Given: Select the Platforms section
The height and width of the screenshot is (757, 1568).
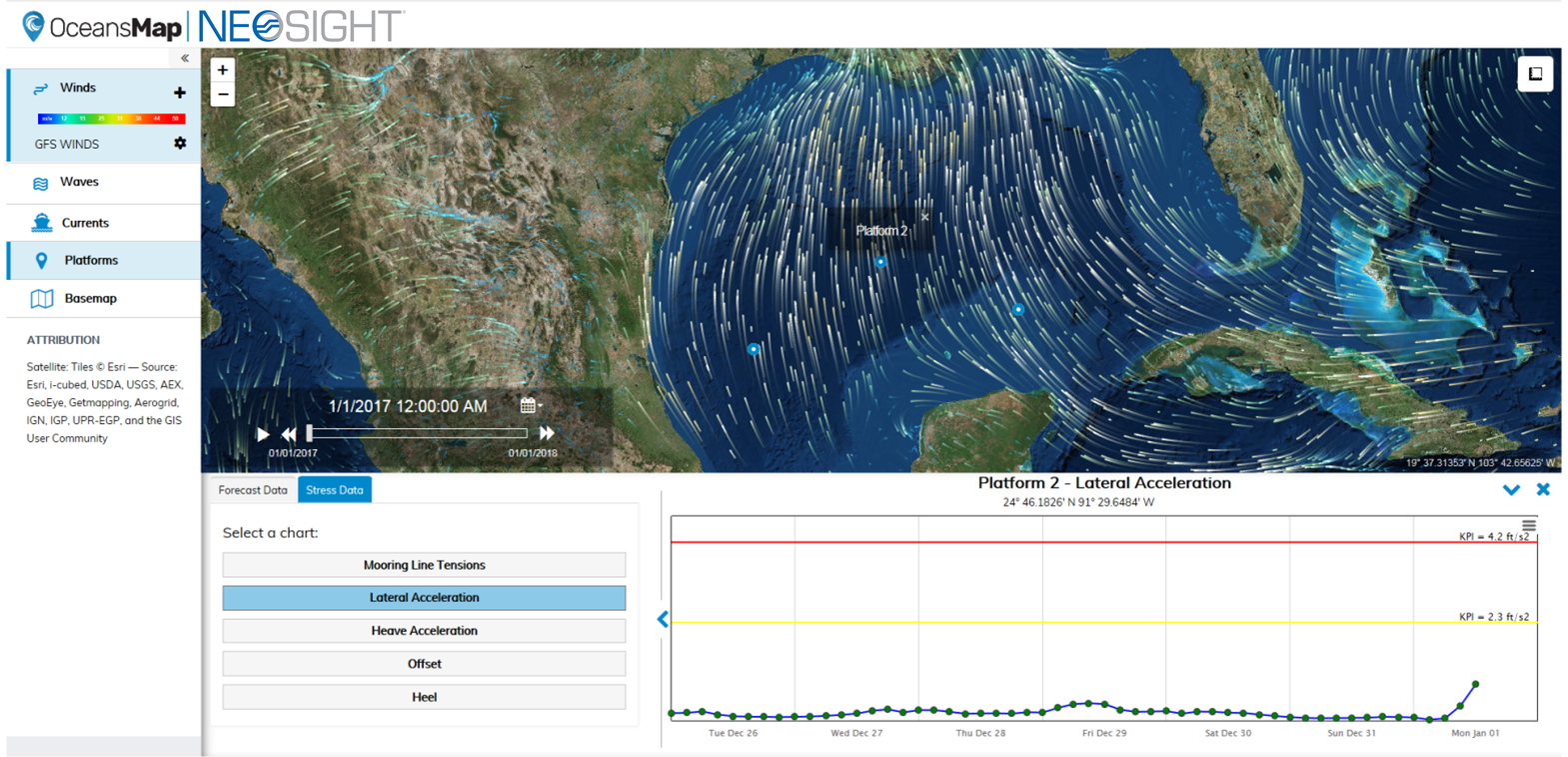Looking at the screenshot, I should pos(103,260).
